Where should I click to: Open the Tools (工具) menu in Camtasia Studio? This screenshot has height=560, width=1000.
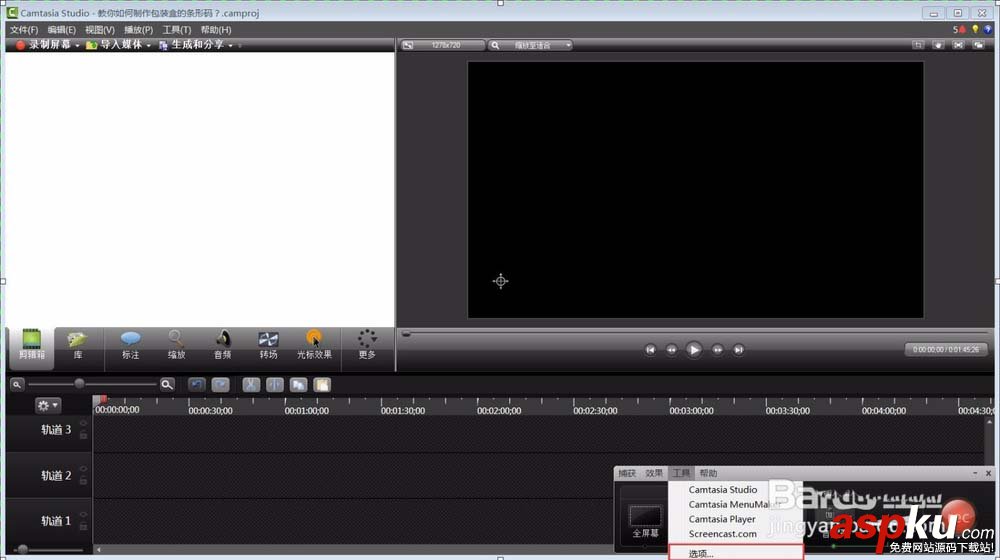(177, 30)
